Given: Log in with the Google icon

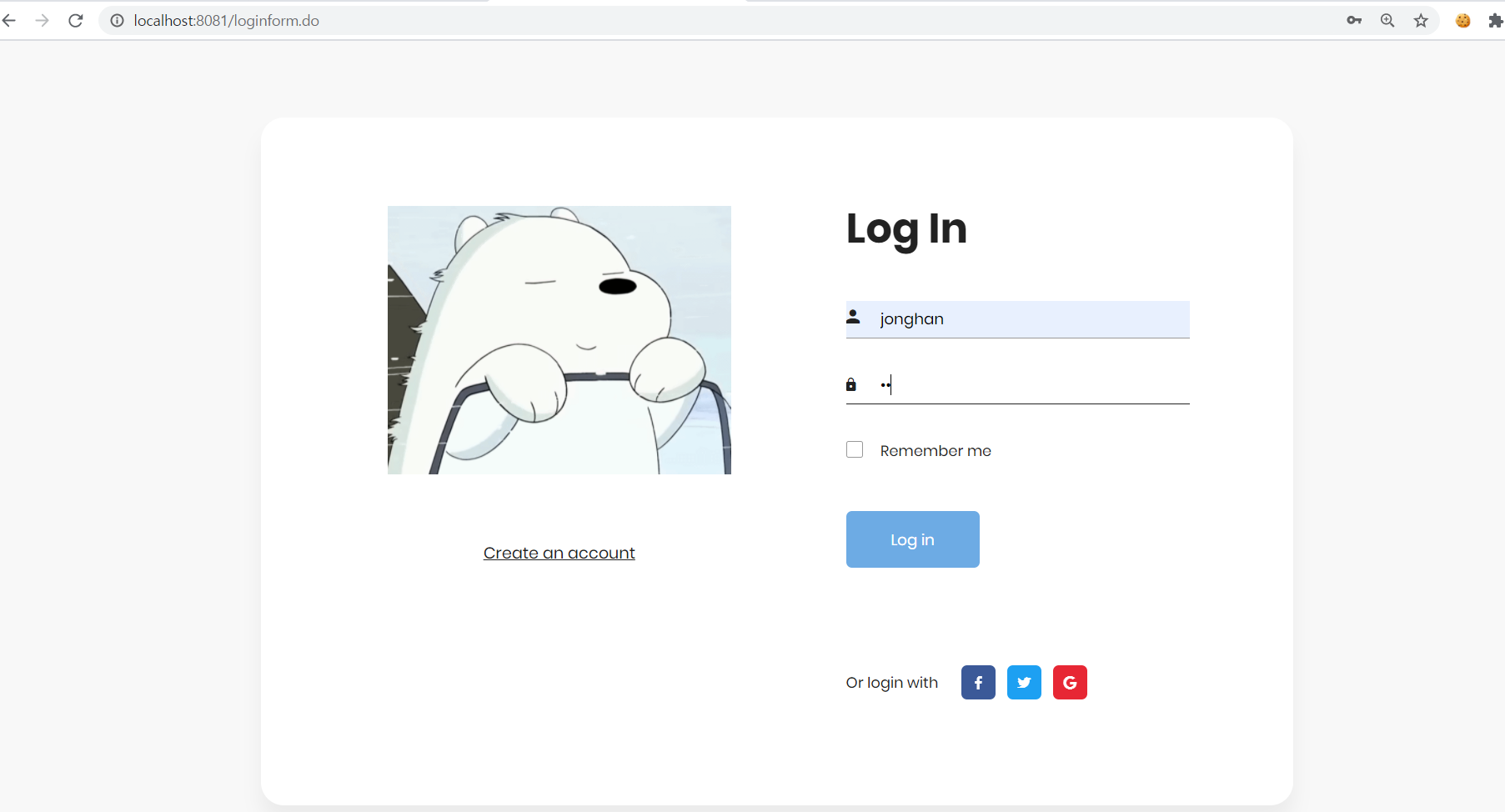Looking at the screenshot, I should 1069,682.
